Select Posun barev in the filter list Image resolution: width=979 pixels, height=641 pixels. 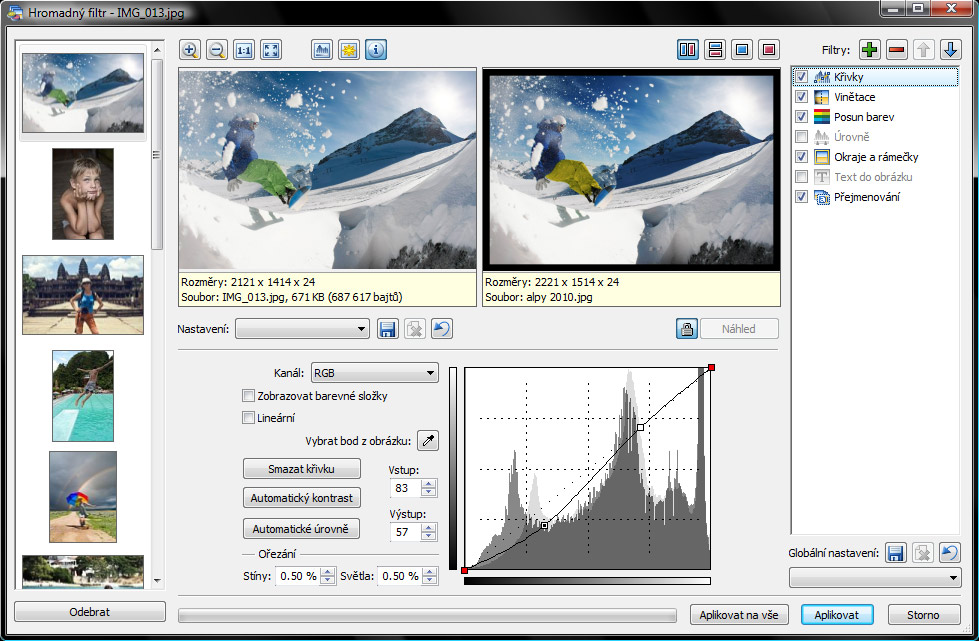tap(863, 117)
